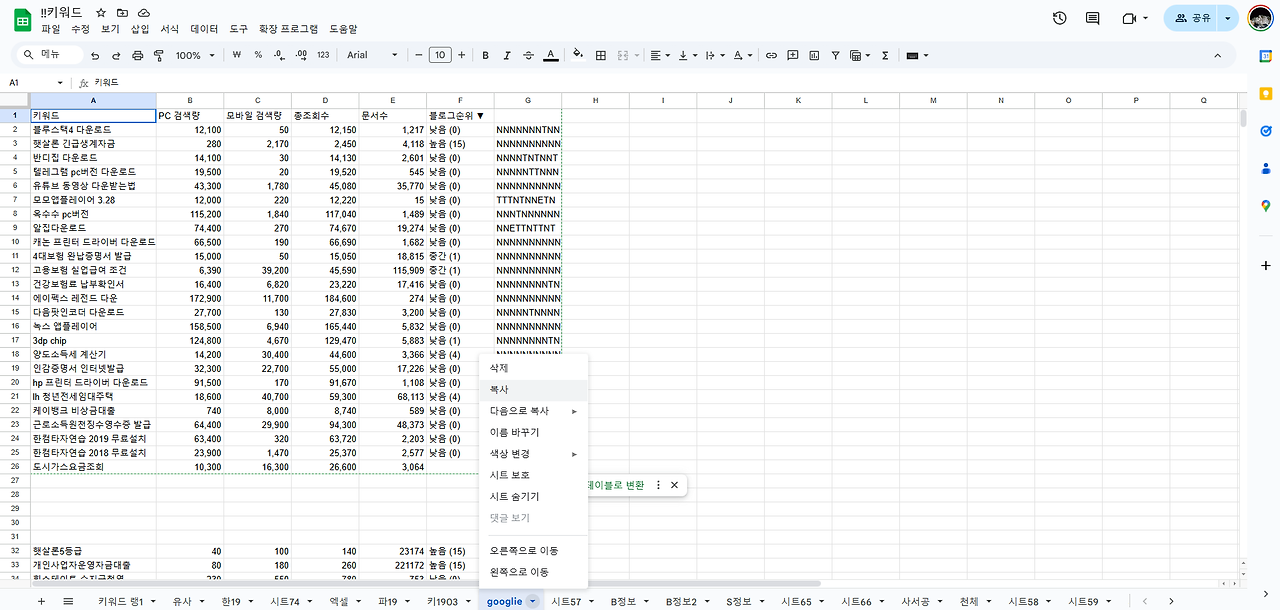The image size is (1280, 610).
Task: Open the text rotation dropdown
Action: point(742,55)
